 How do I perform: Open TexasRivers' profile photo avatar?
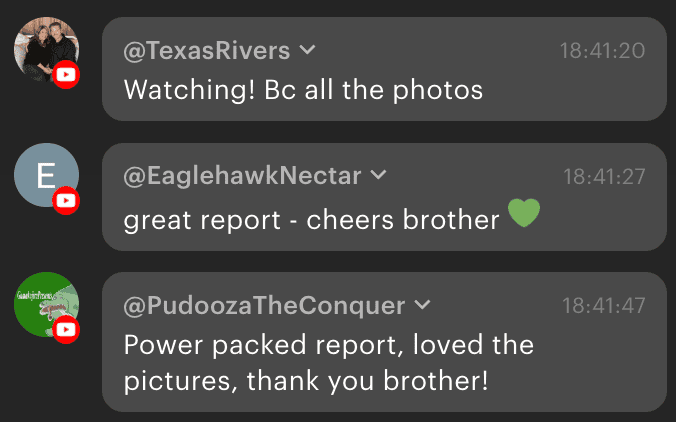(x=45, y=48)
